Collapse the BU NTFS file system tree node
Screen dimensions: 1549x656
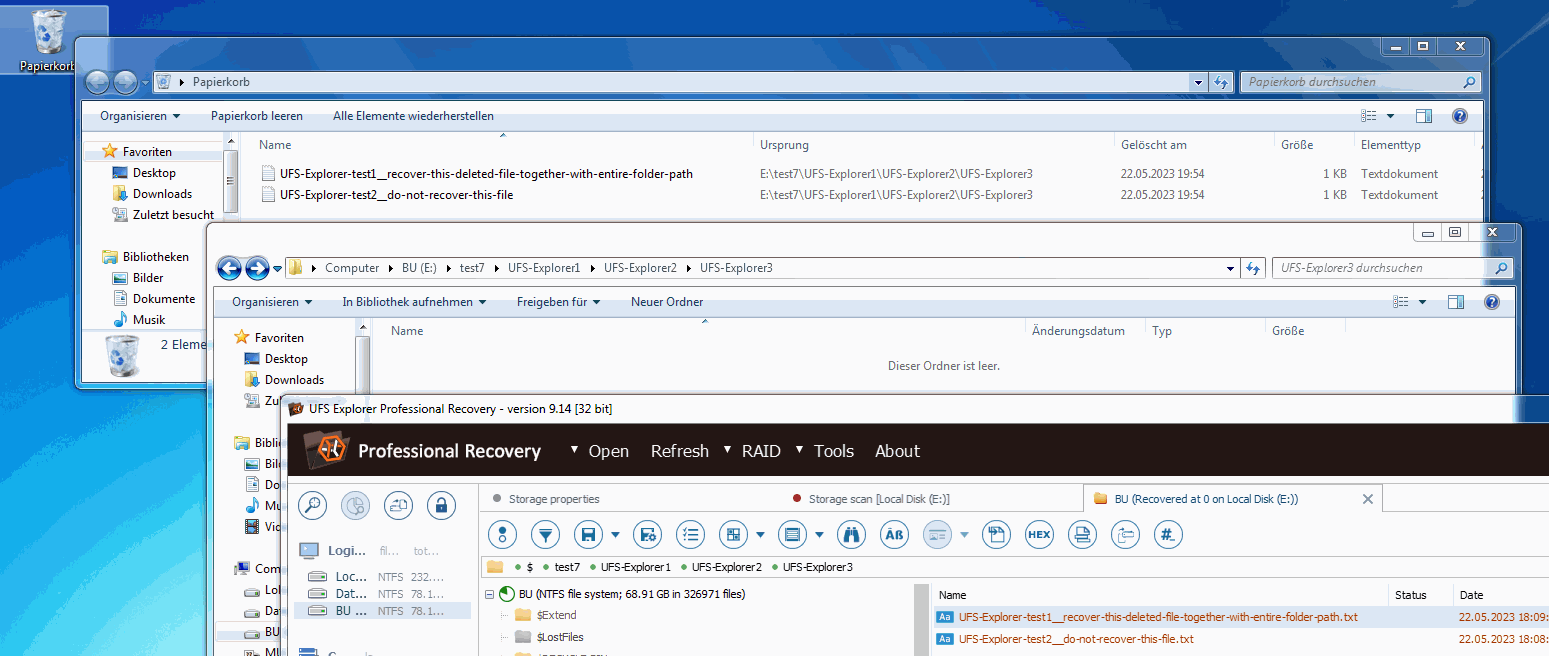pos(489,594)
